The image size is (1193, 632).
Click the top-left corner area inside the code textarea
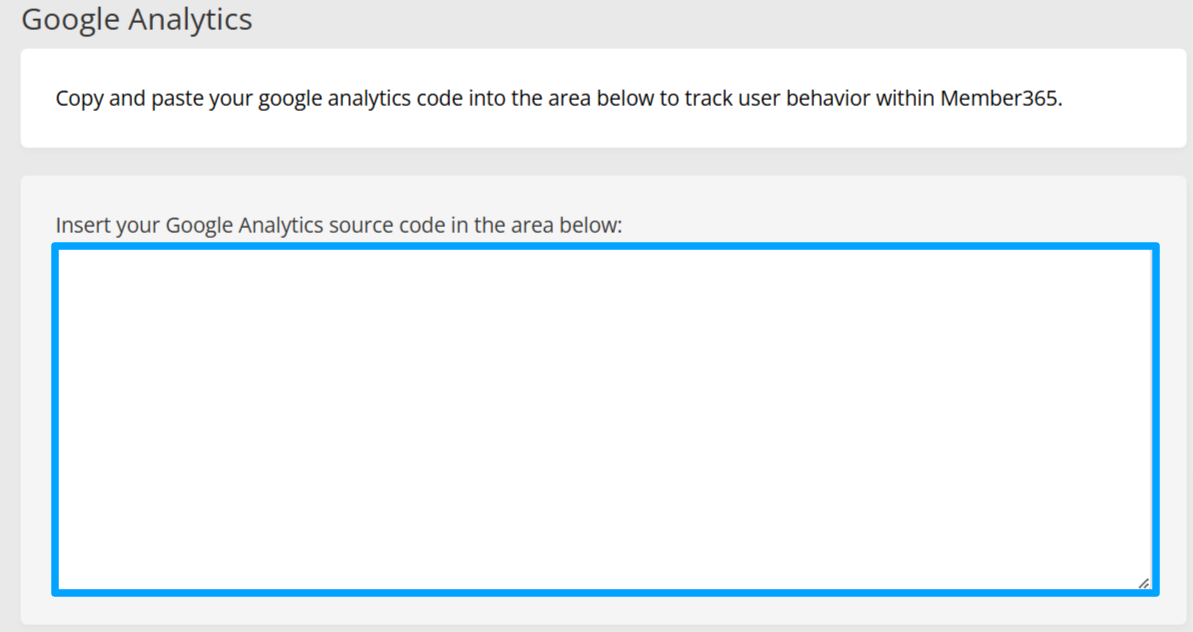click(x=75, y=266)
